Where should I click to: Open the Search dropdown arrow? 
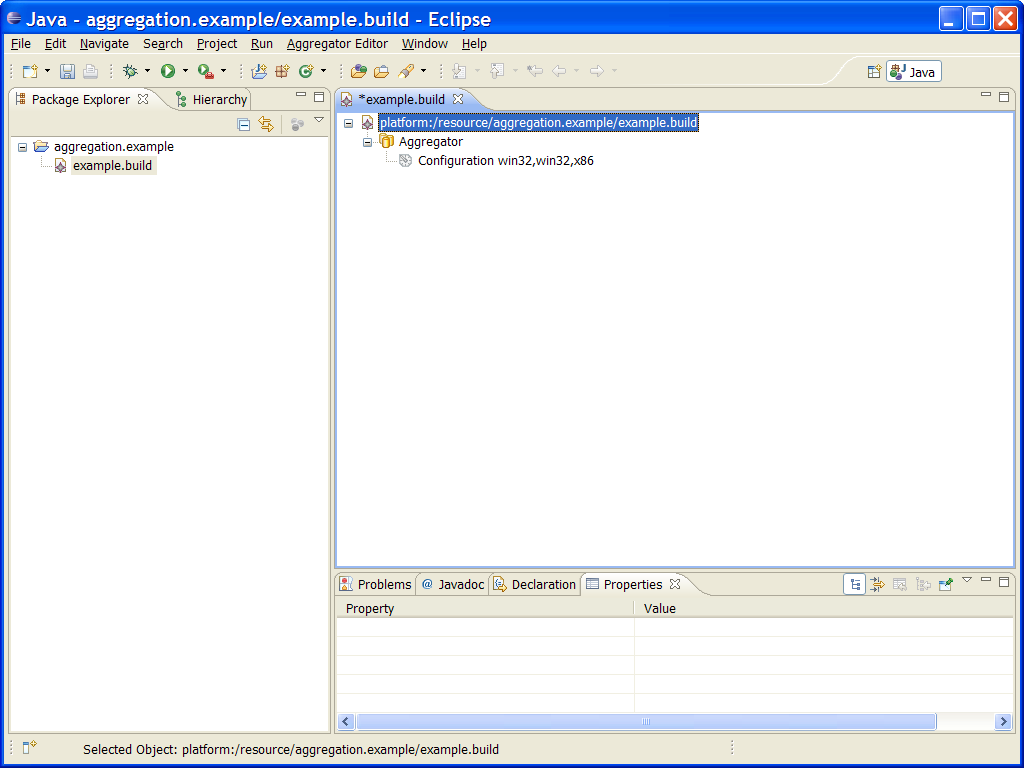[x=423, y=71]
